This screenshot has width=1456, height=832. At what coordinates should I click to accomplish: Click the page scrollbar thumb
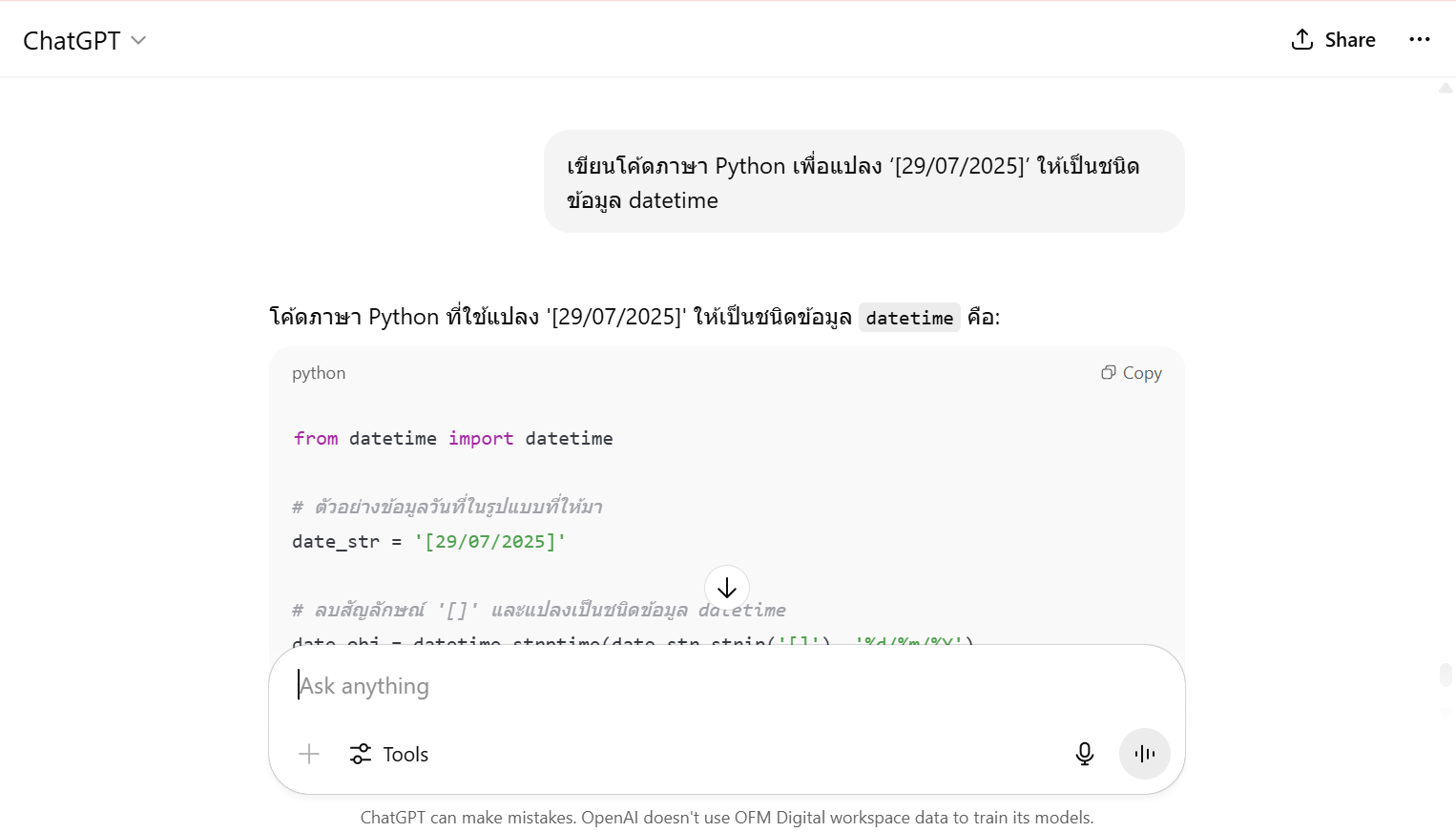1446,675
